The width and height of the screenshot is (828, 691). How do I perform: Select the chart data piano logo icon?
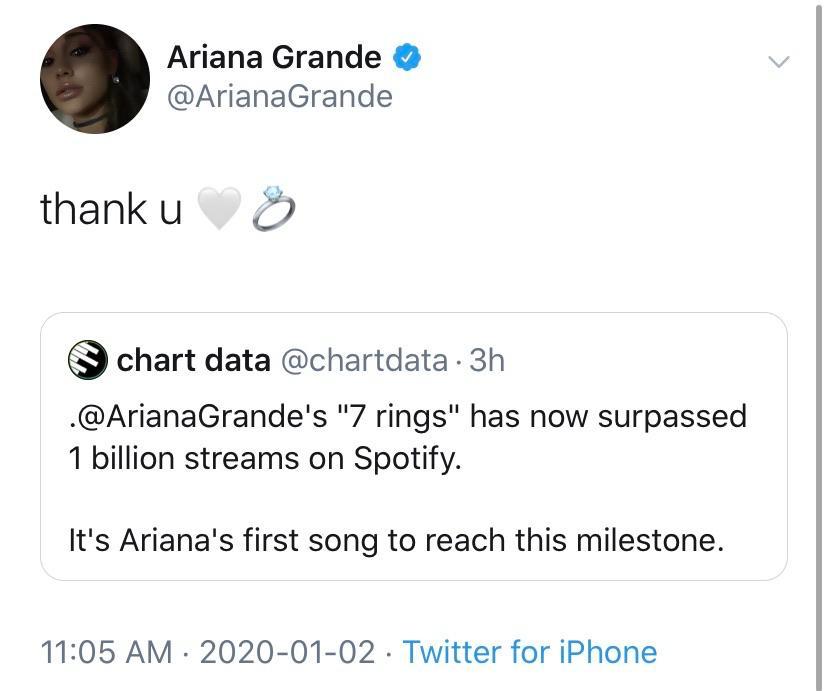pos(87,361)
